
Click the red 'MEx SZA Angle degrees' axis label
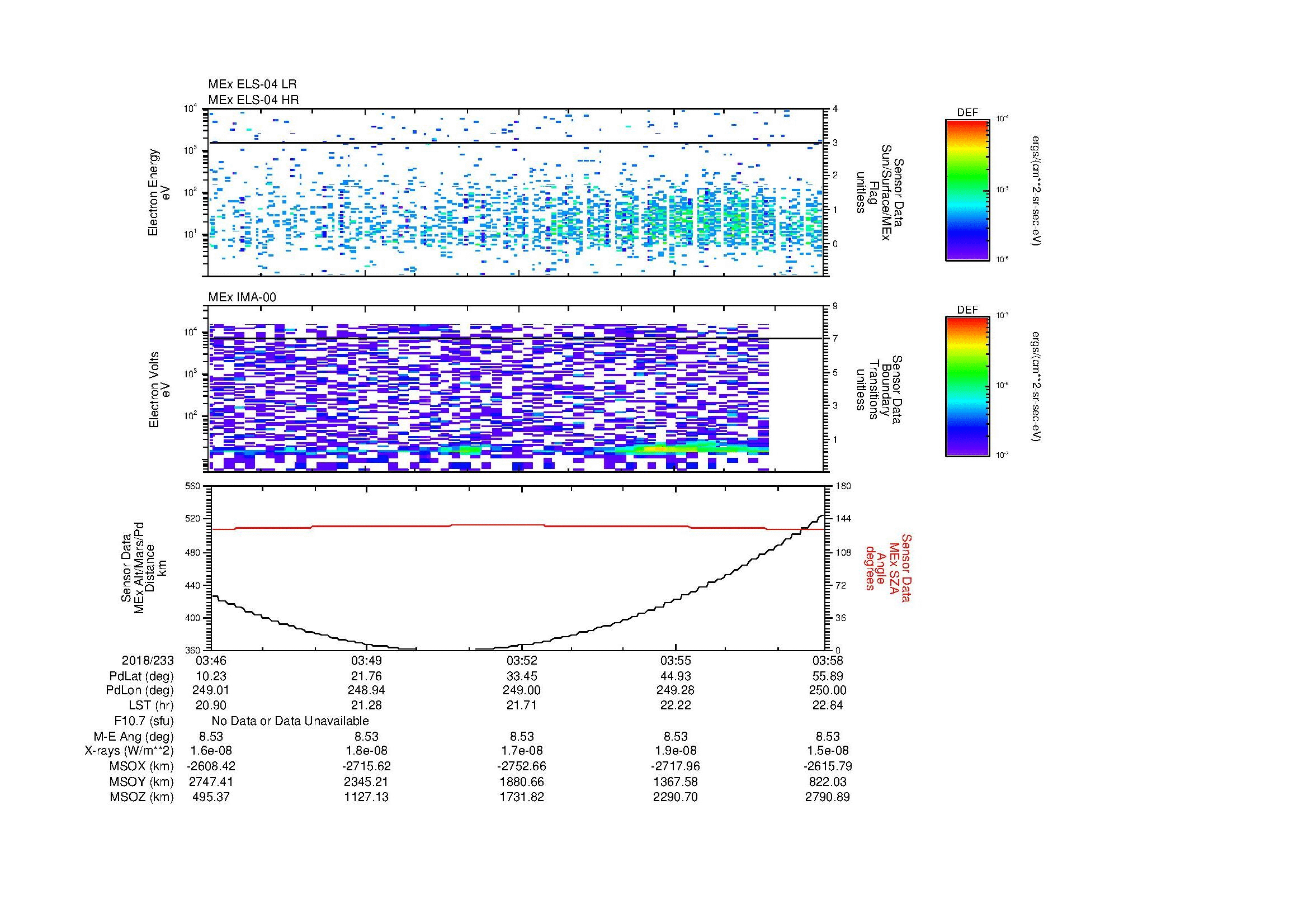pyautogui.click(x=887, y=567)
